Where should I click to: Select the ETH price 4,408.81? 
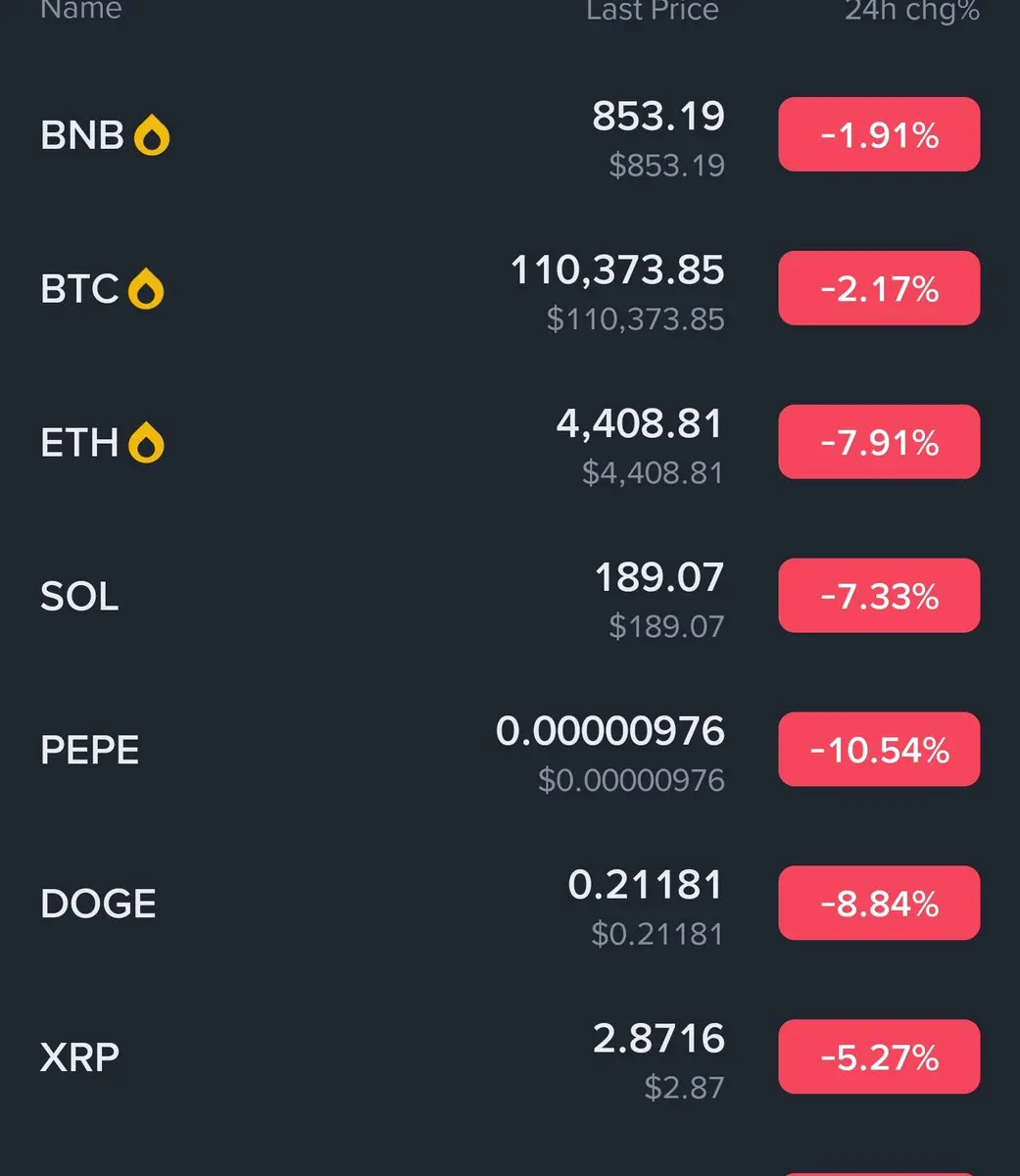[x=640, y=424]
